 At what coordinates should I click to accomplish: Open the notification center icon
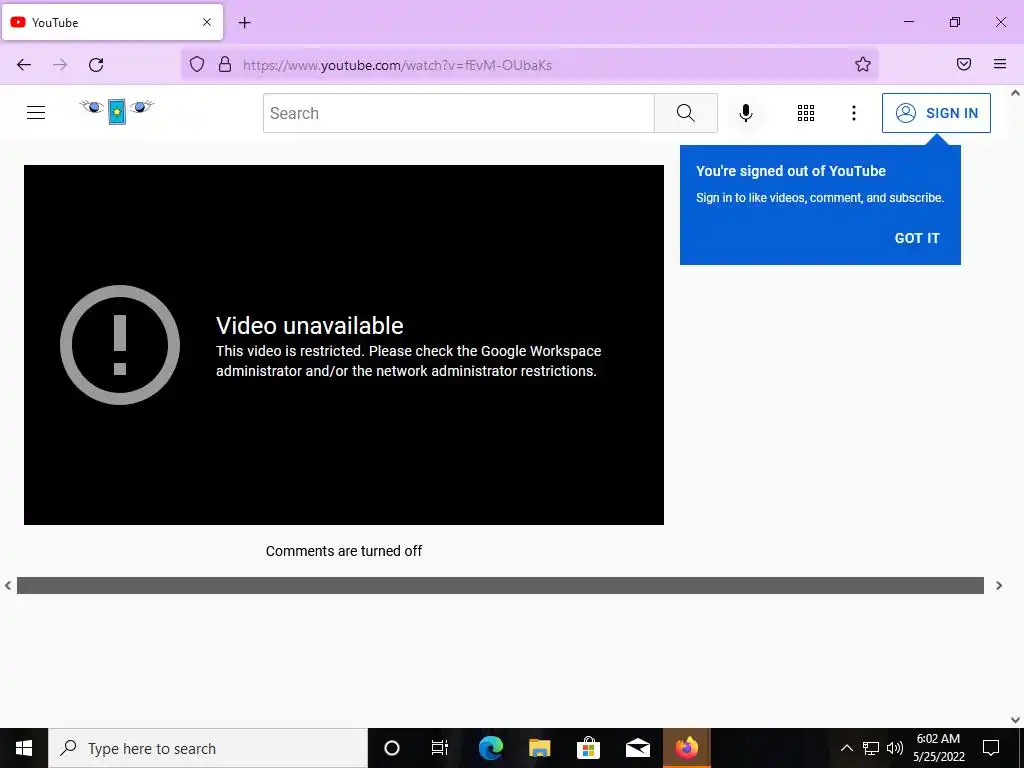pyautogui.click(x=991, y=748)
